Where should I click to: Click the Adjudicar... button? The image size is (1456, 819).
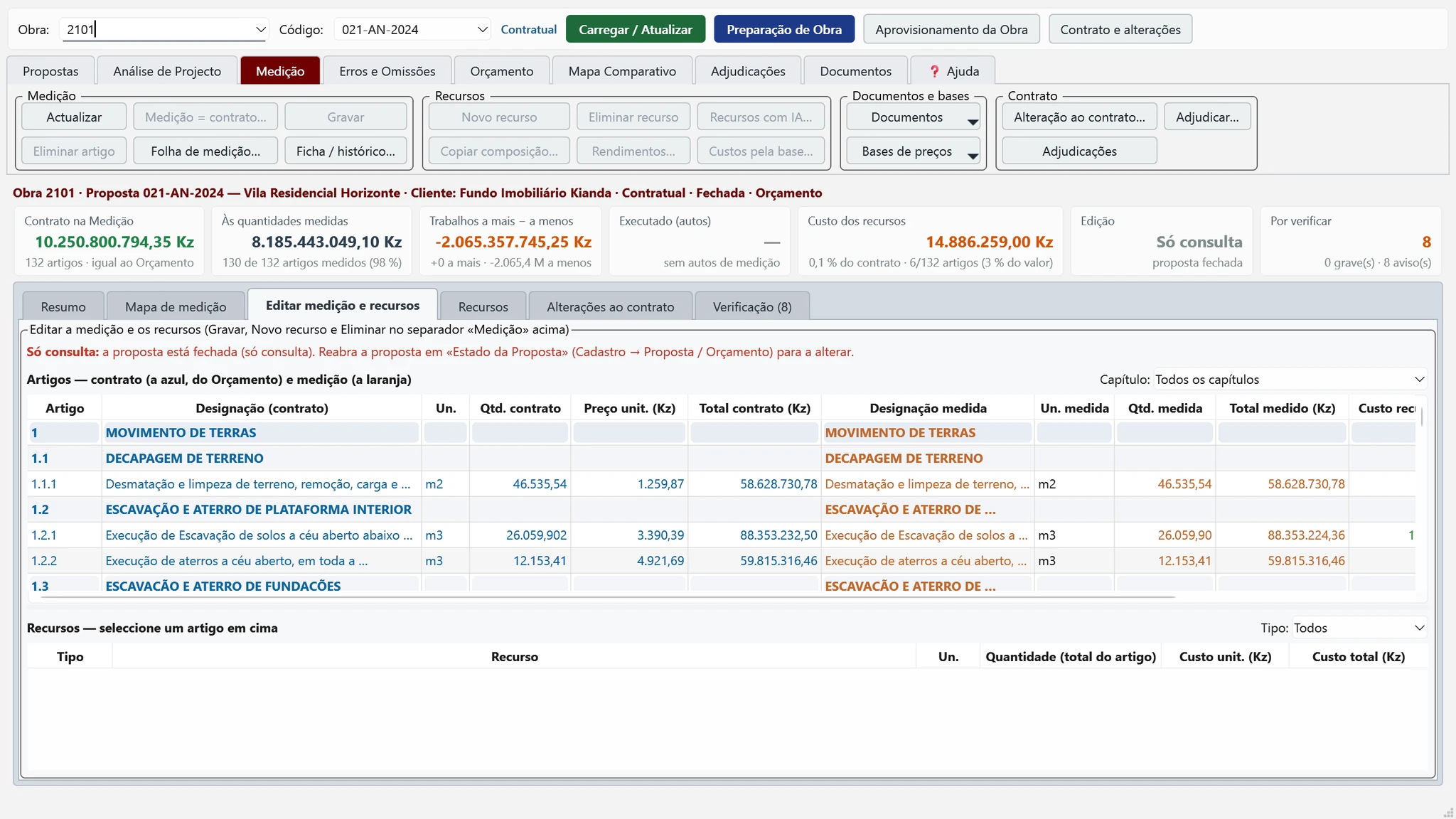(1207, 117)
